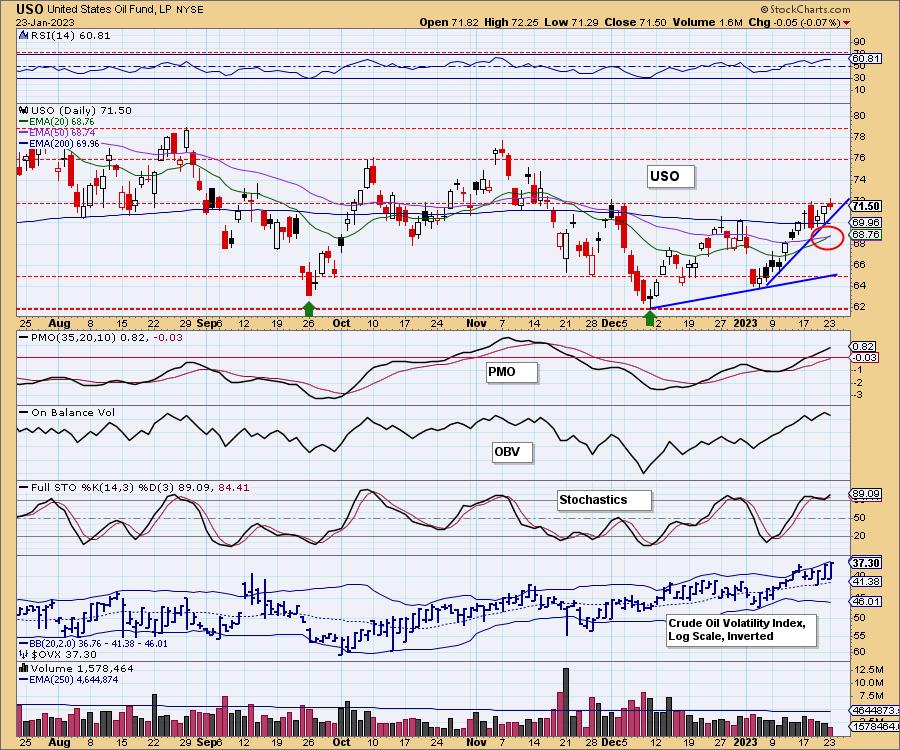Click the USO ticker symbol in the title

(x=30, y=9)
